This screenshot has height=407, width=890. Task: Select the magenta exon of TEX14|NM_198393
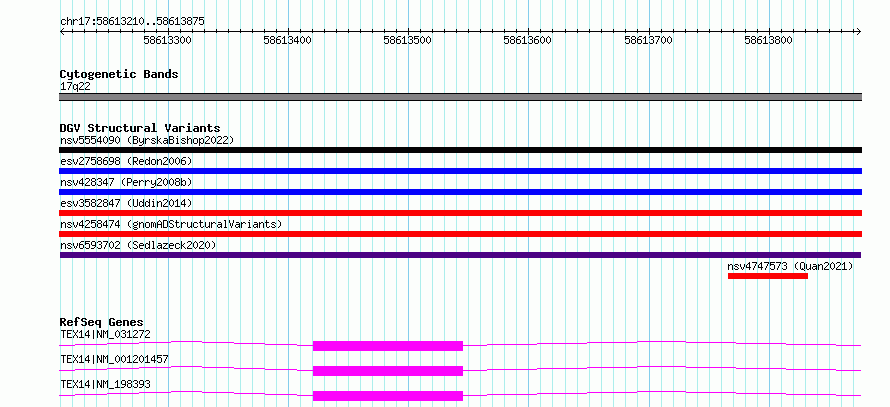point(388,396)
